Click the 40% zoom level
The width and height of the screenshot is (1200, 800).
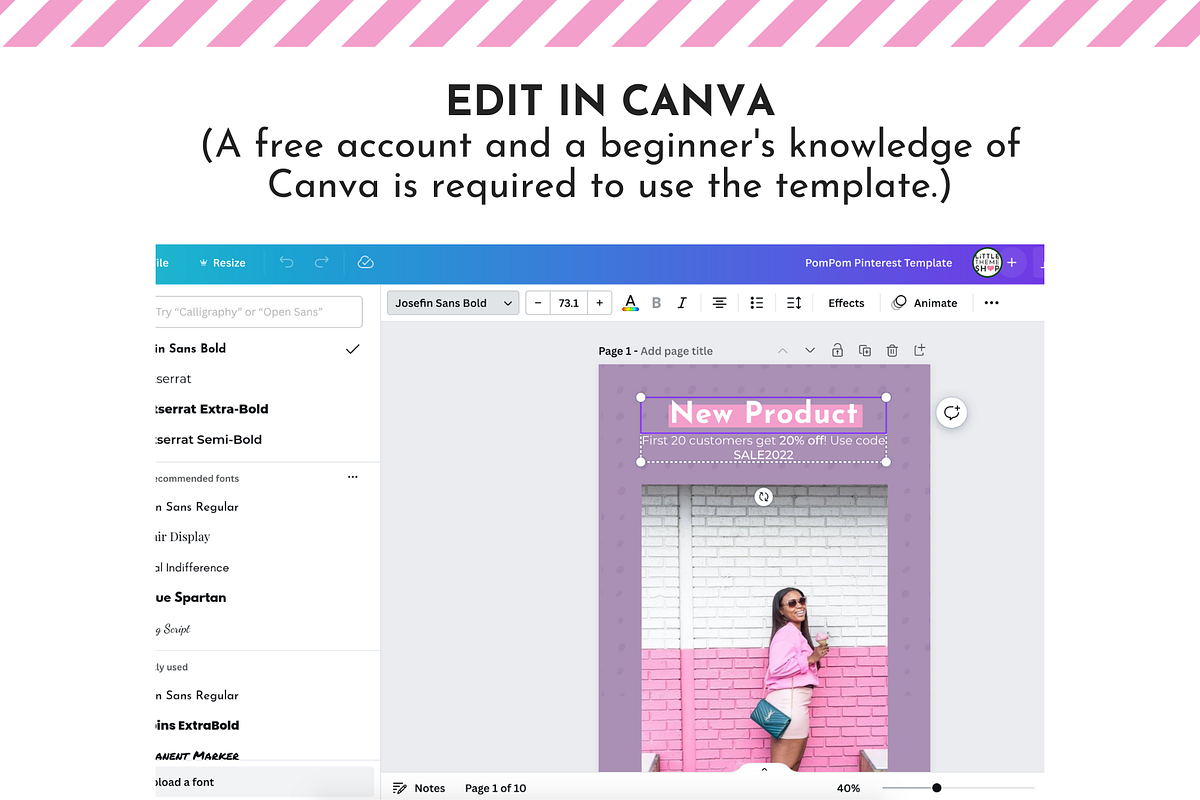848,788
